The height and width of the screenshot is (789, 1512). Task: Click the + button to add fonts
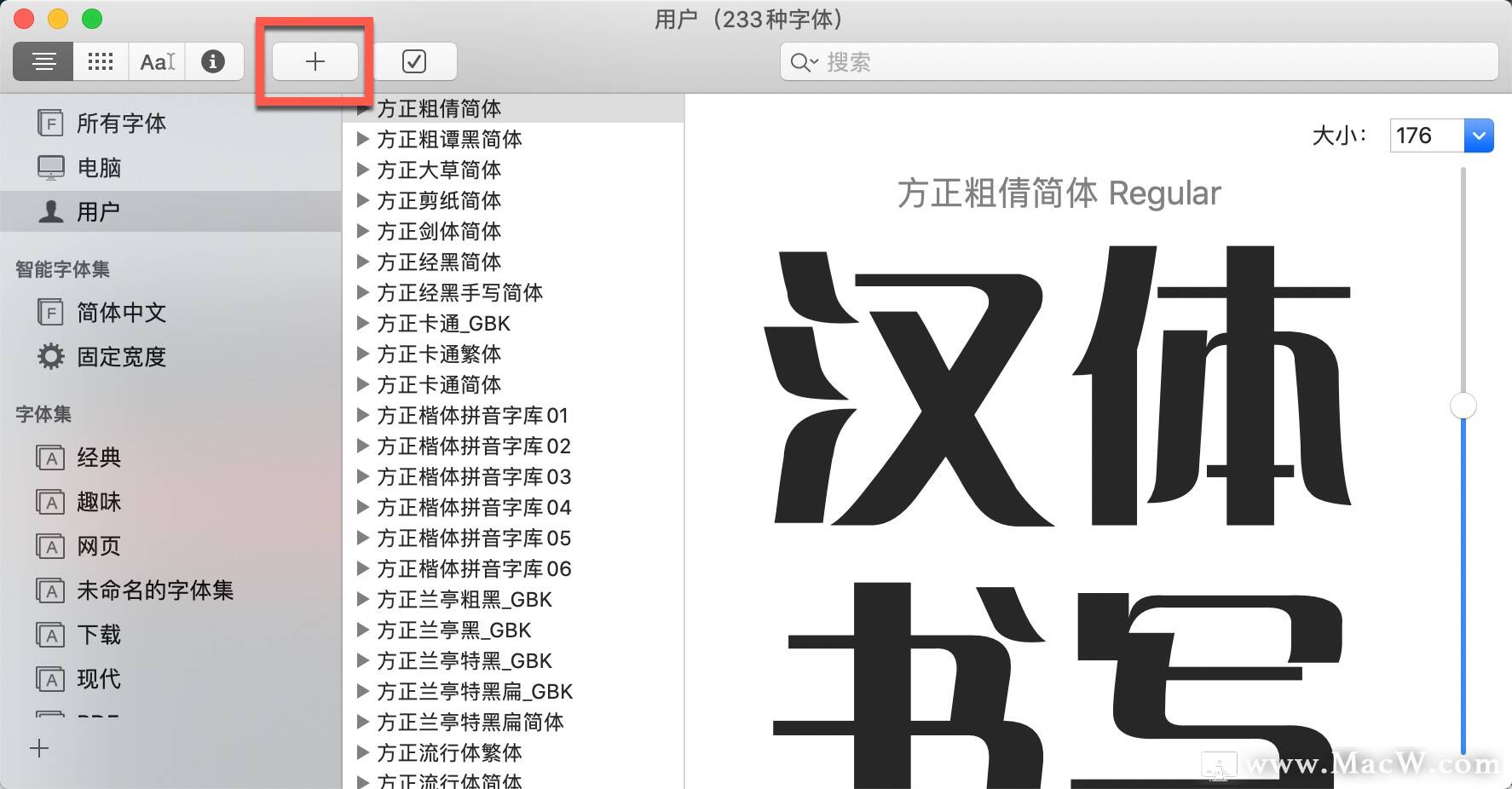pyautogui.click(x=314, y=60)
